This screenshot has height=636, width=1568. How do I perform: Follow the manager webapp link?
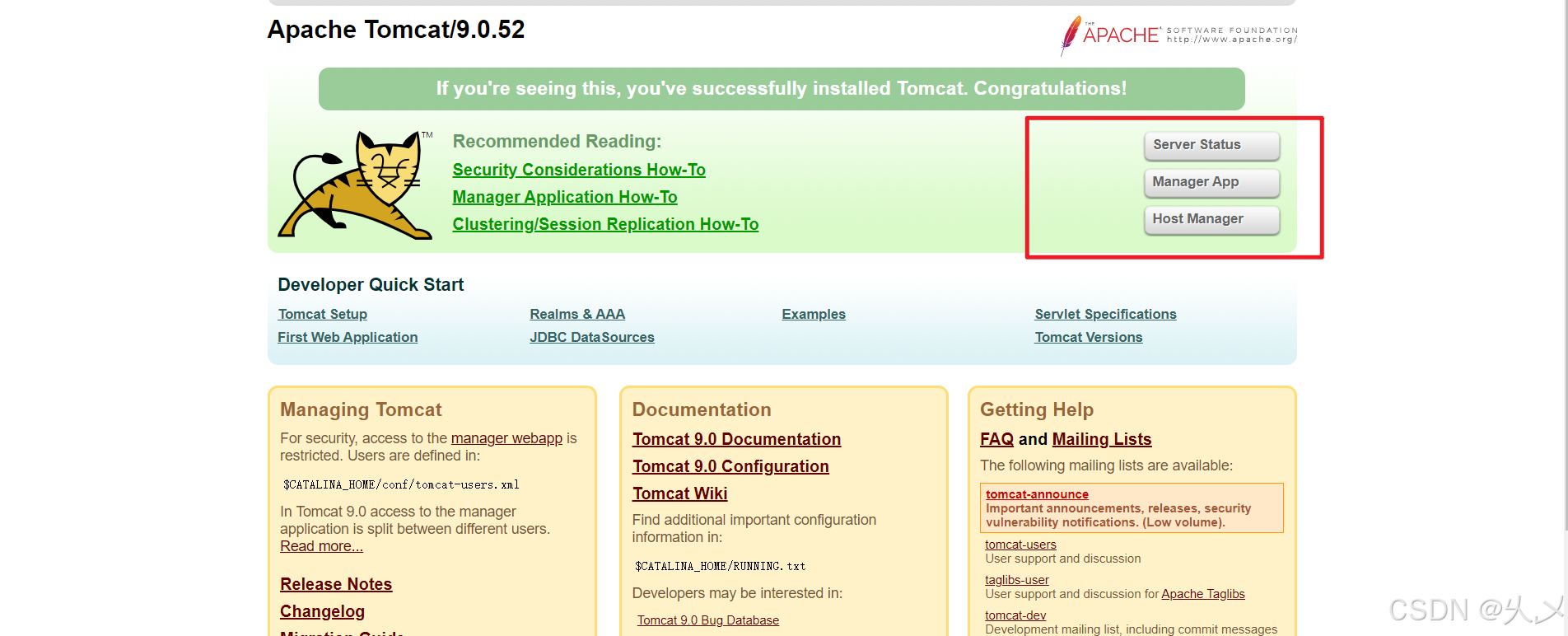coord(506,438)
